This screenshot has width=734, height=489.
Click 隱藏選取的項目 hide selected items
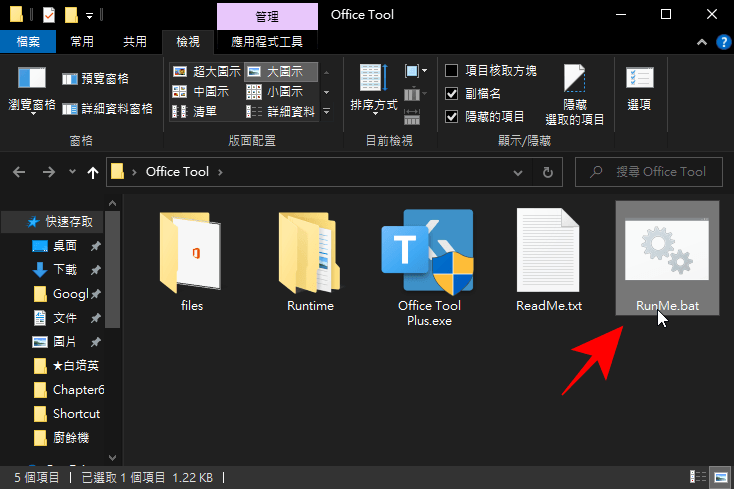(x=574, y=95)
